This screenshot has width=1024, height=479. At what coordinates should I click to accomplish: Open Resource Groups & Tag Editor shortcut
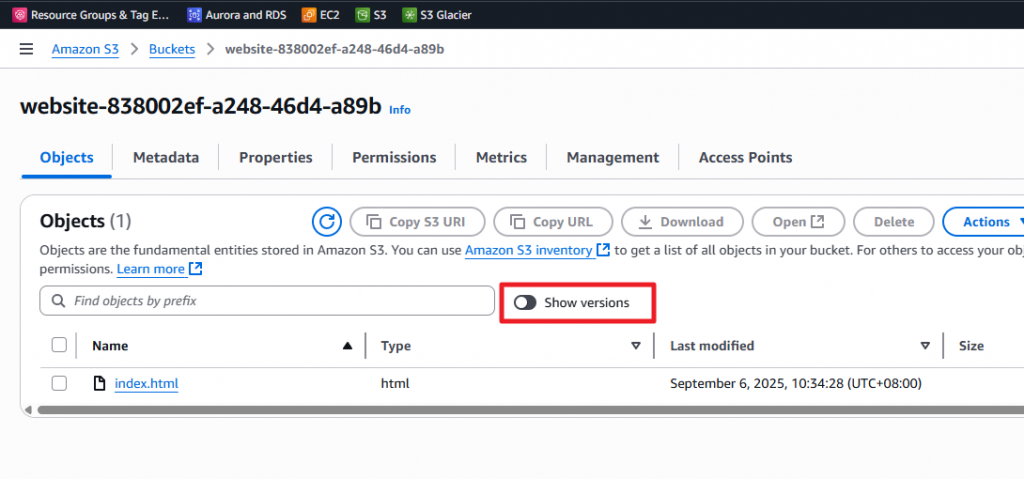90,14
